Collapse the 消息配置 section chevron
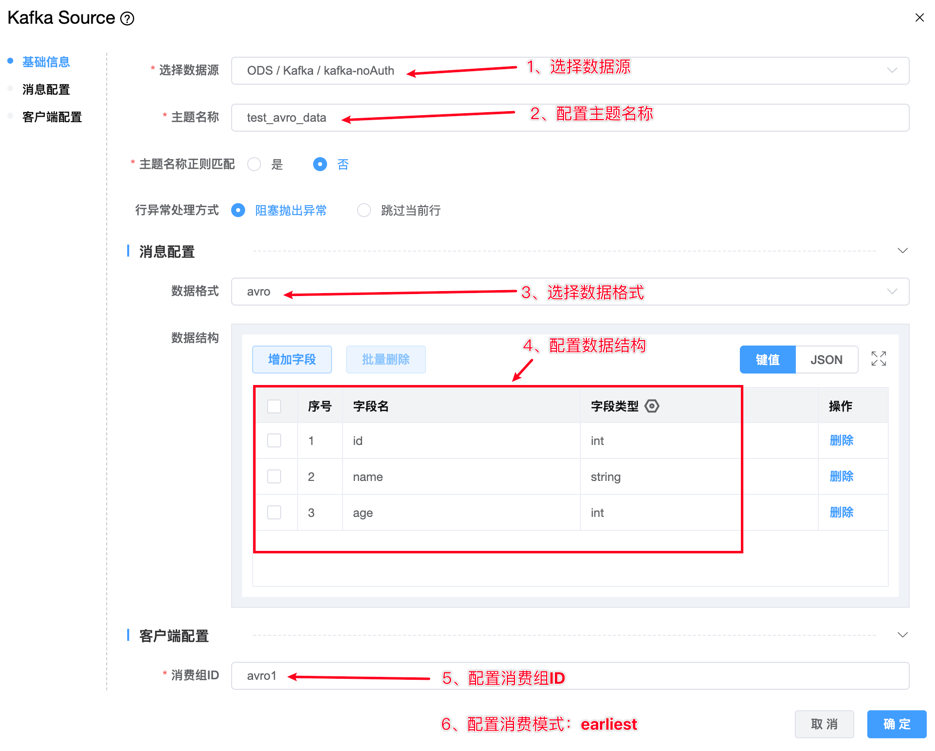 [902, 251]
